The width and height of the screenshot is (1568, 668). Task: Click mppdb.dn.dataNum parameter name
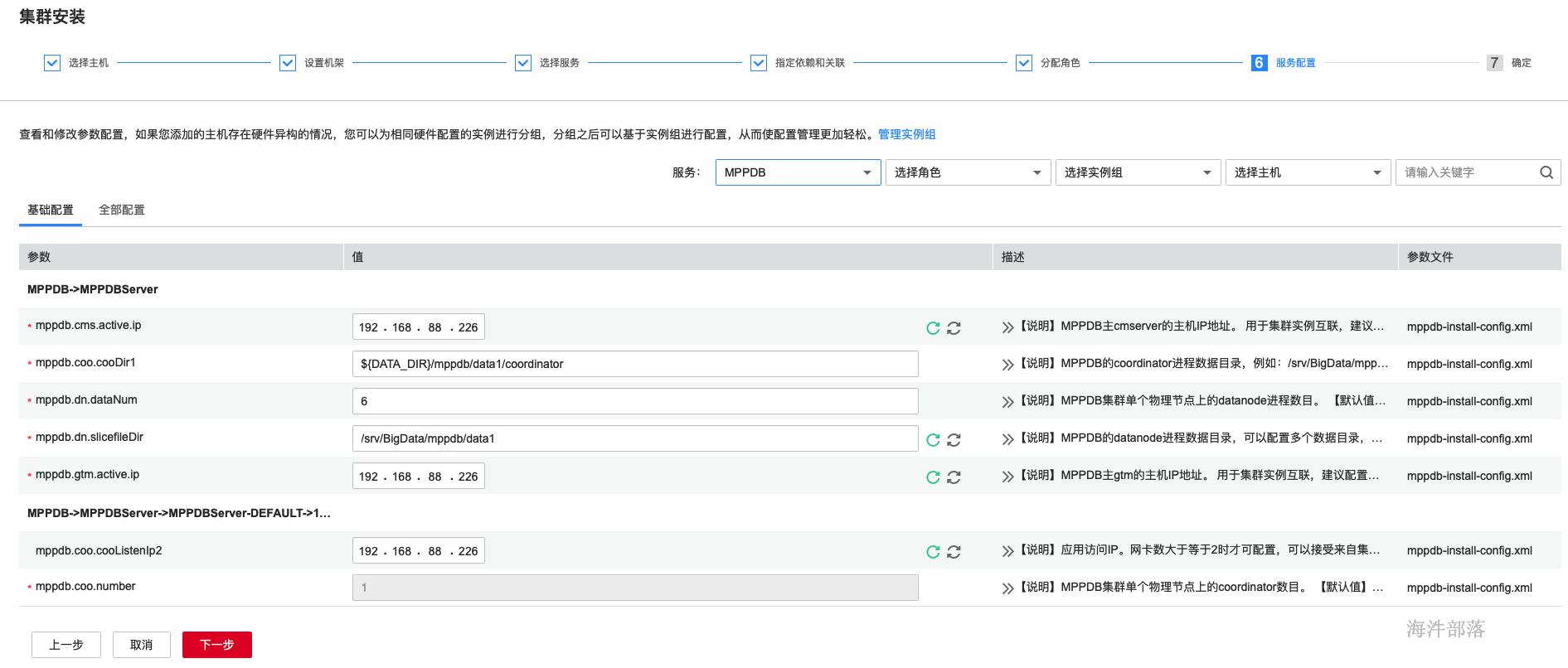pyautogui.click(x=86, y=399)
